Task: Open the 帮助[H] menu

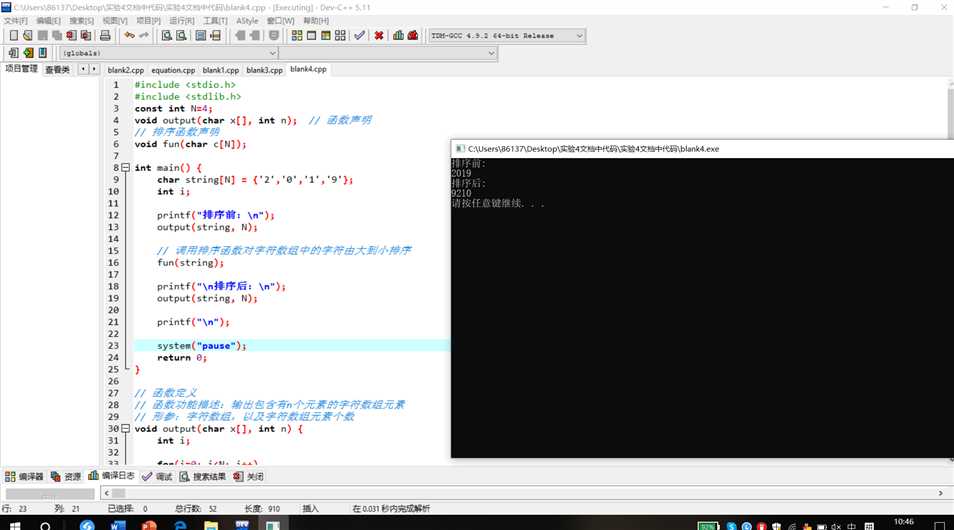Action: tap(316, 21)
